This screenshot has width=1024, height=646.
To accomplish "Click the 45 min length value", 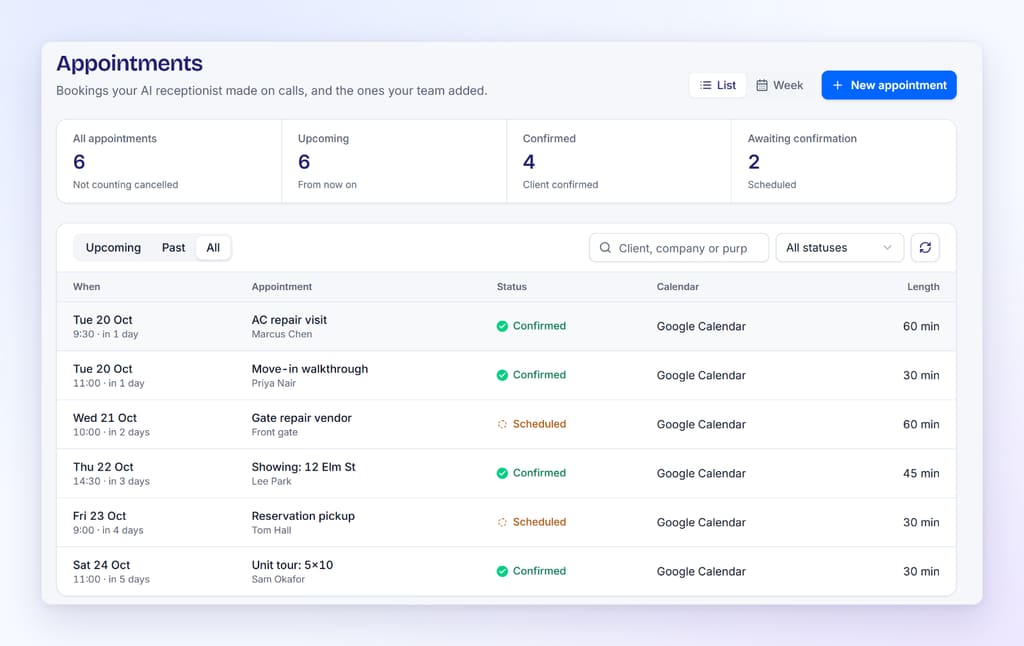I will pyautogui.click(x=921, y=474).
